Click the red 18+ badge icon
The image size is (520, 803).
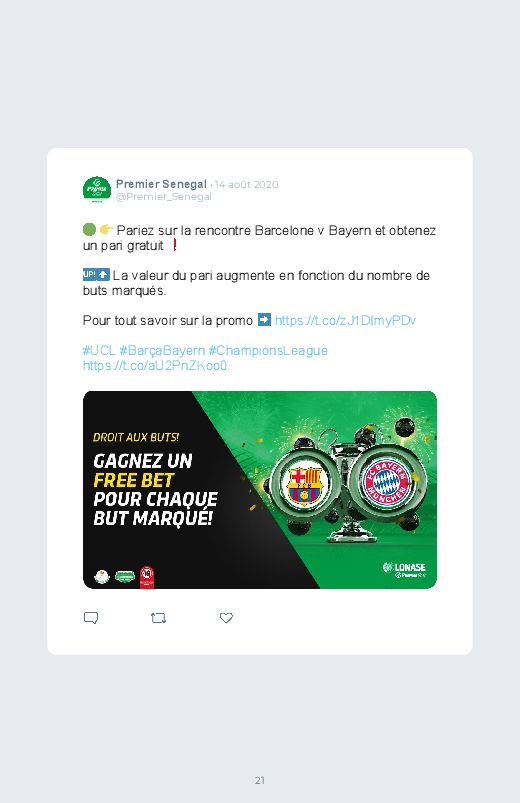point(147,577)
